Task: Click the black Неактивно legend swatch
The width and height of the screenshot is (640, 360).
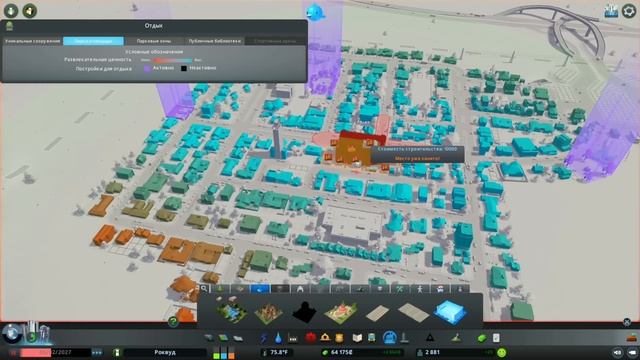Action: (x=184, y=69)
